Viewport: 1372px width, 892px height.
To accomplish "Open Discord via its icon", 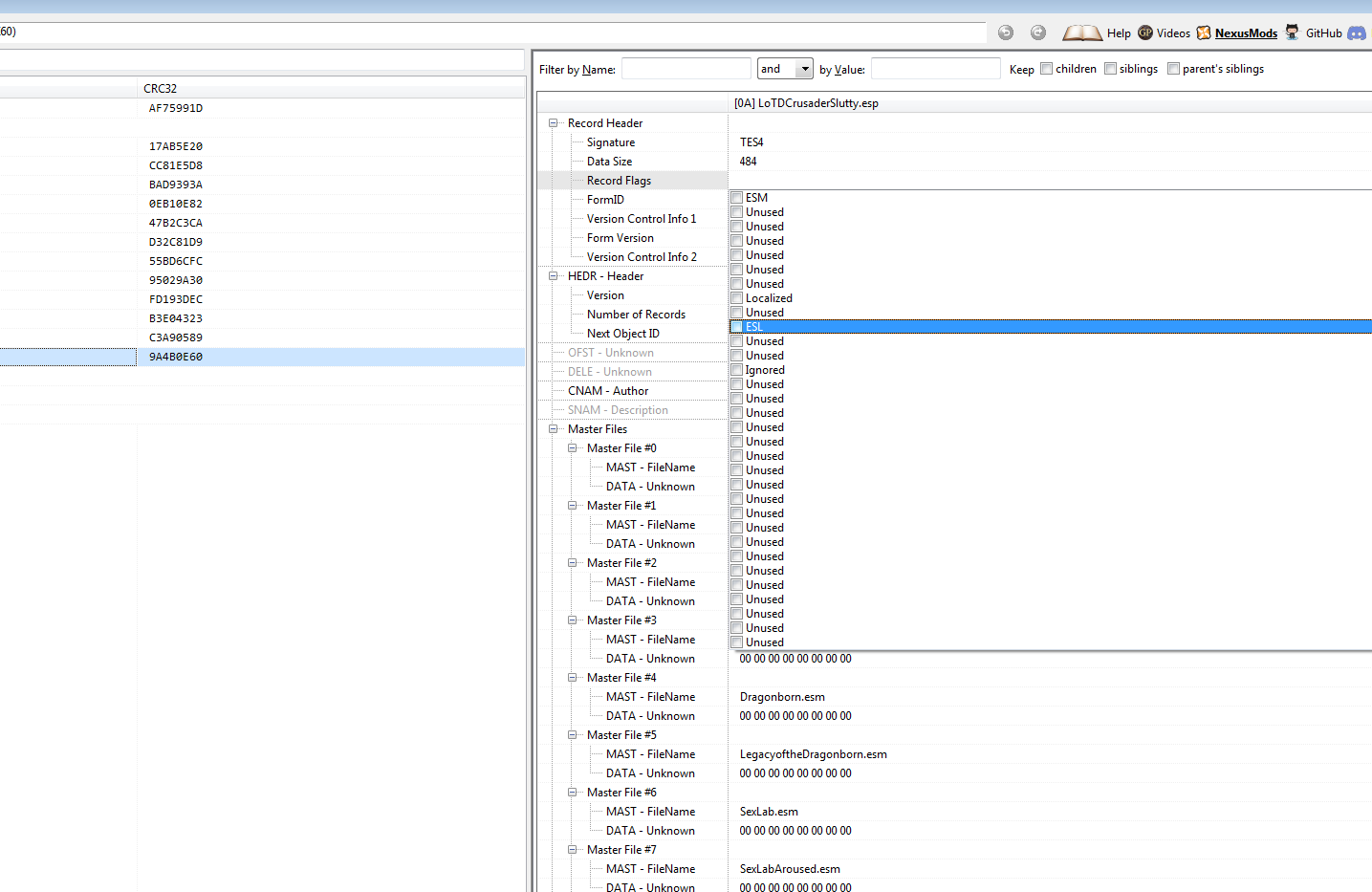I will pos(1357,33).
